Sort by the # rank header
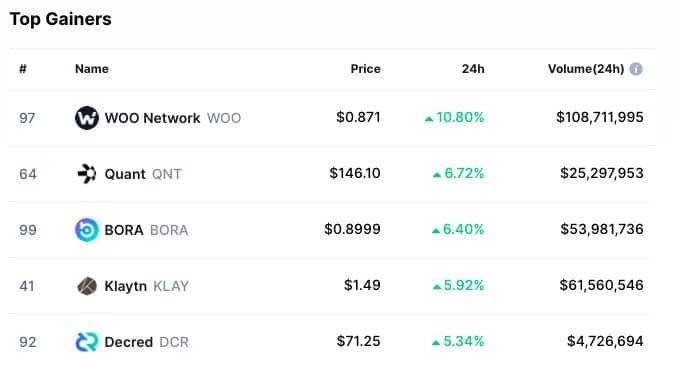This screenshot has width=673, height=367. click(23, 69)
